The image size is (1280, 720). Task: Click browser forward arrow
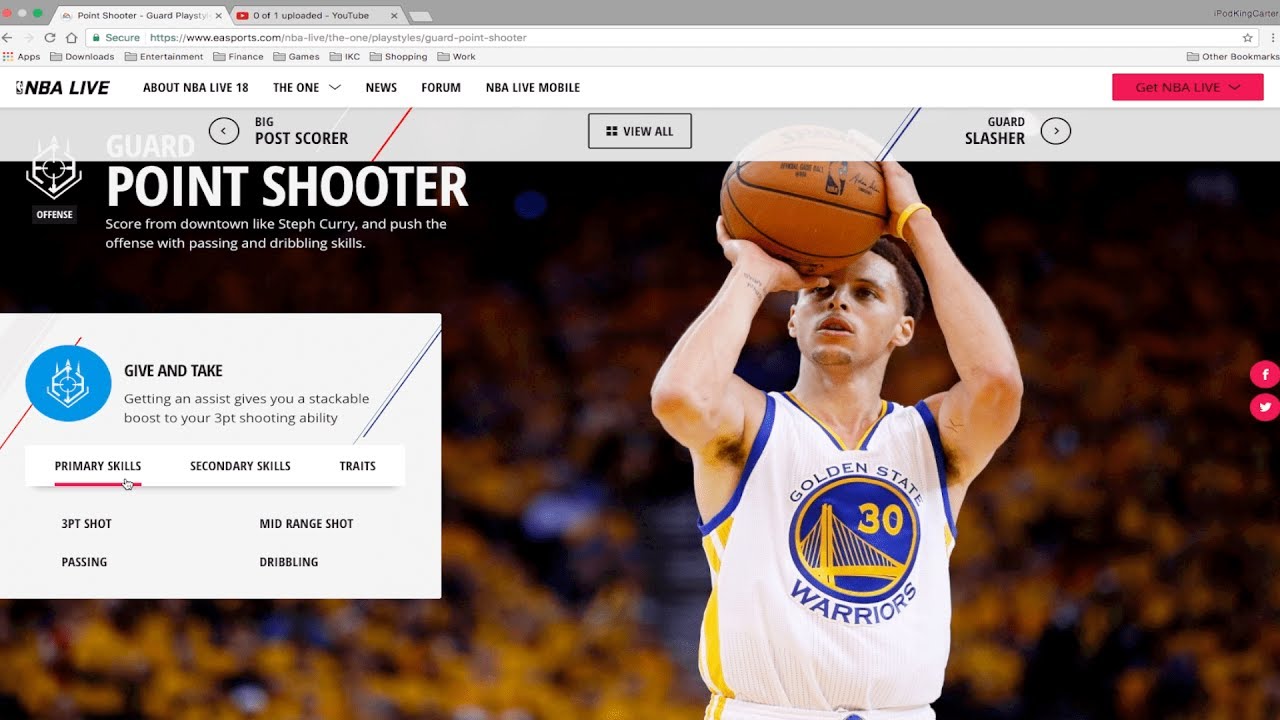[28, 37]
